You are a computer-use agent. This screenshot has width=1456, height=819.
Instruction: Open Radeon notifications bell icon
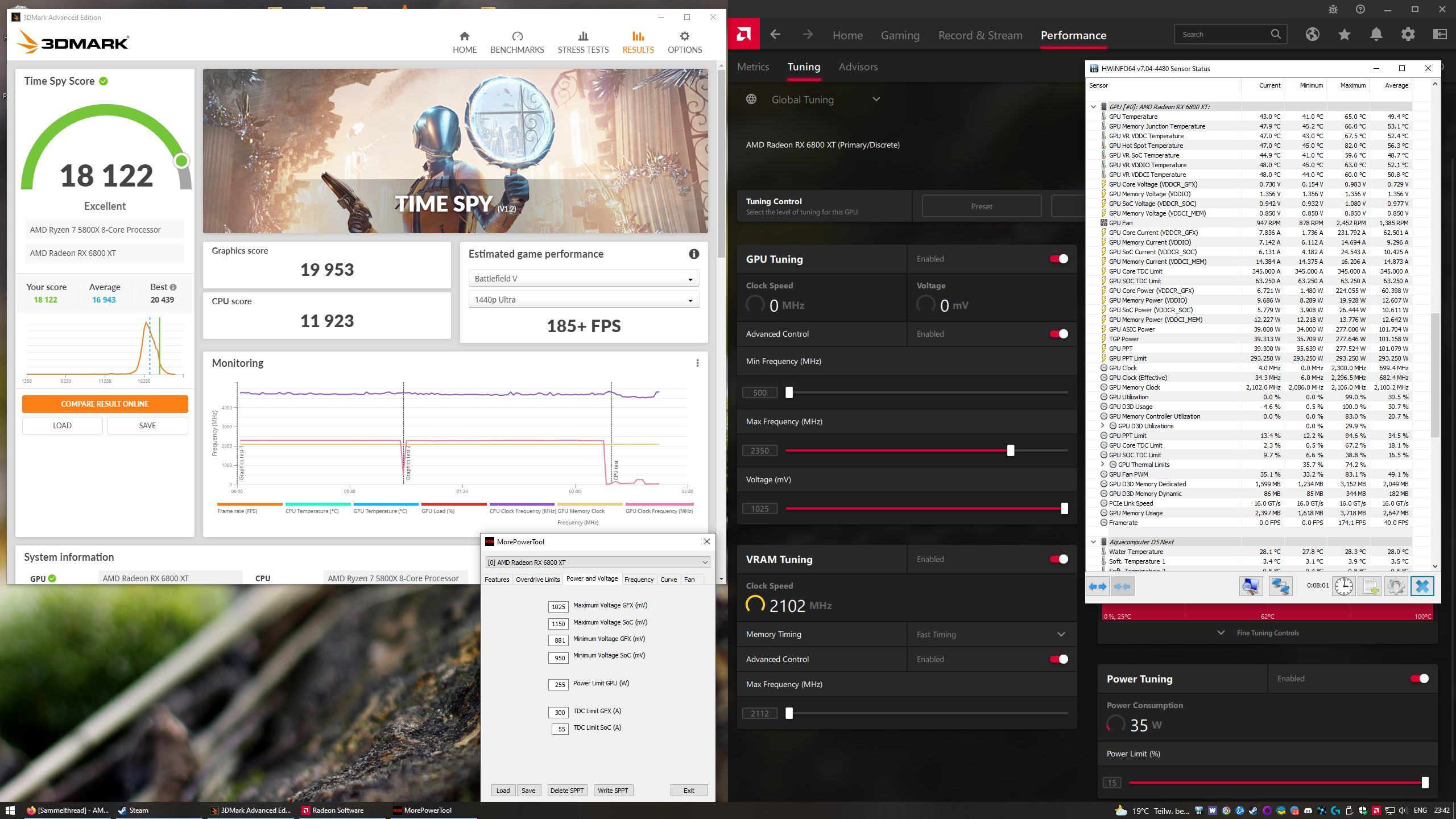click(x=1376, y=35)
